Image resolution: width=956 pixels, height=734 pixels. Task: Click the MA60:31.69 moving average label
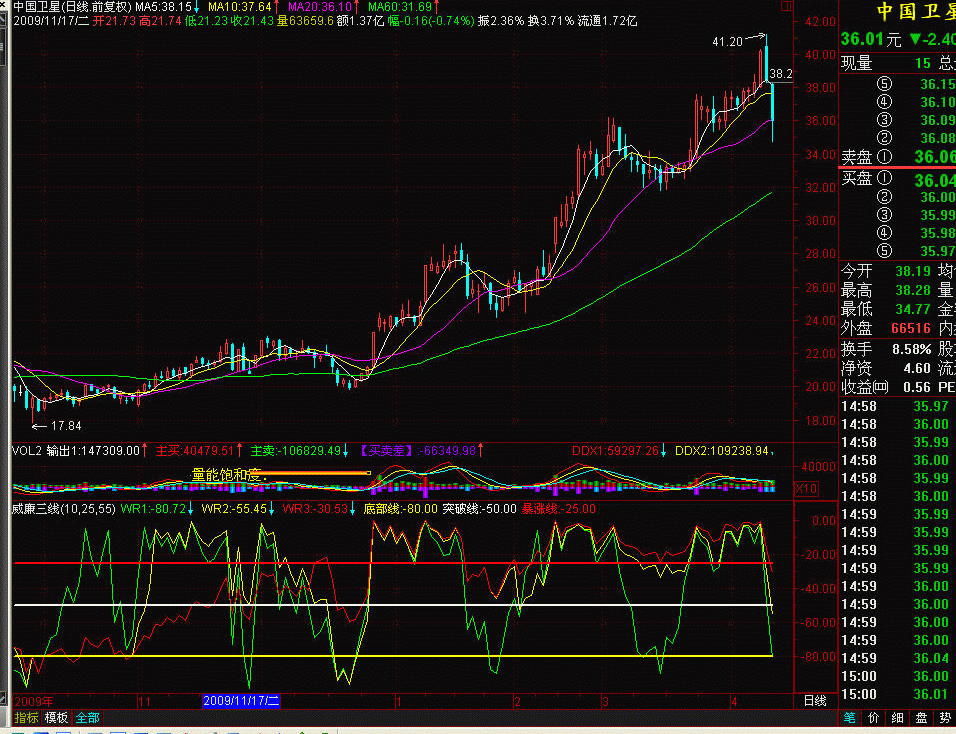399,7
